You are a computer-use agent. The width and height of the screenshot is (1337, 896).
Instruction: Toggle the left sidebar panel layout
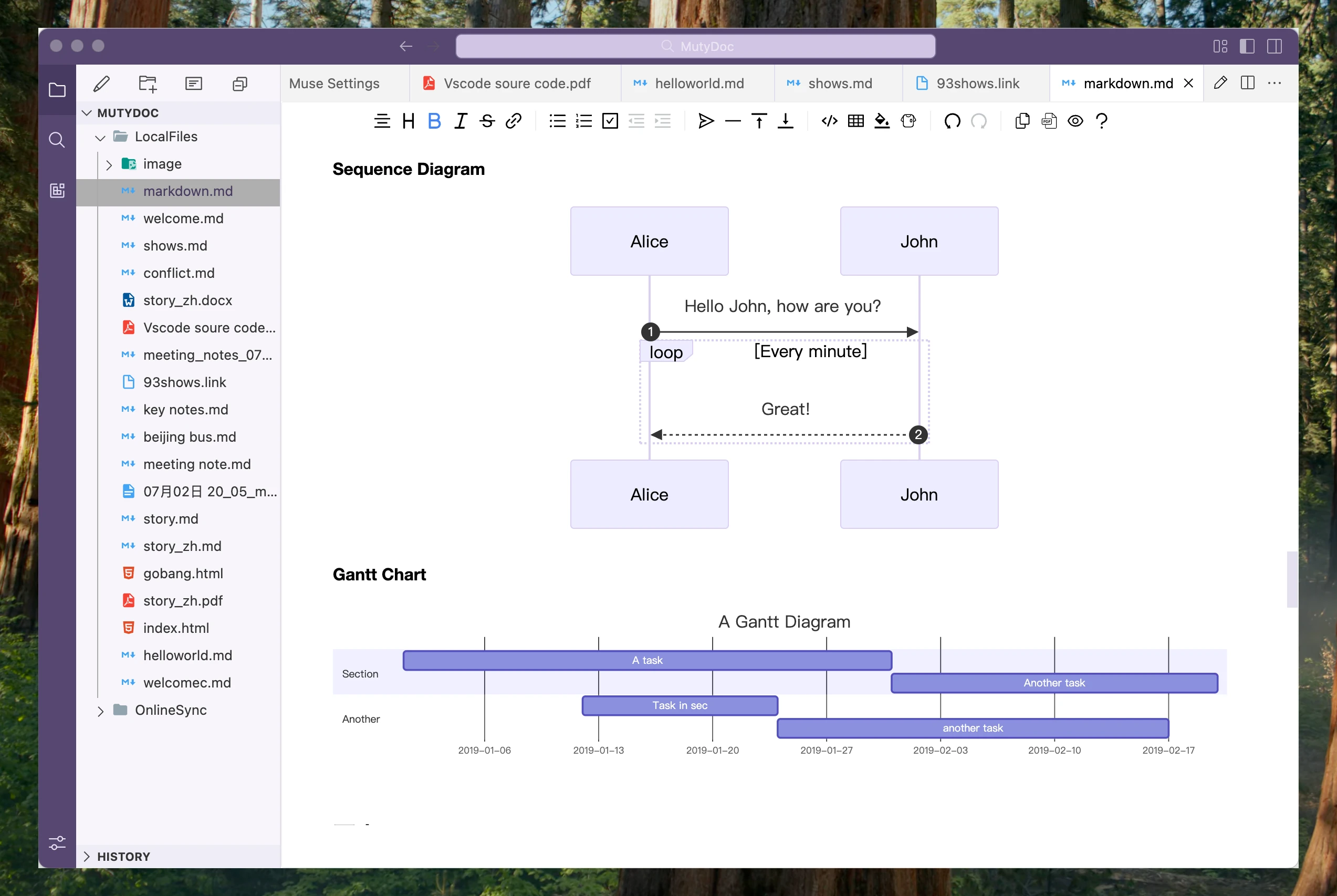point(1247,46)
